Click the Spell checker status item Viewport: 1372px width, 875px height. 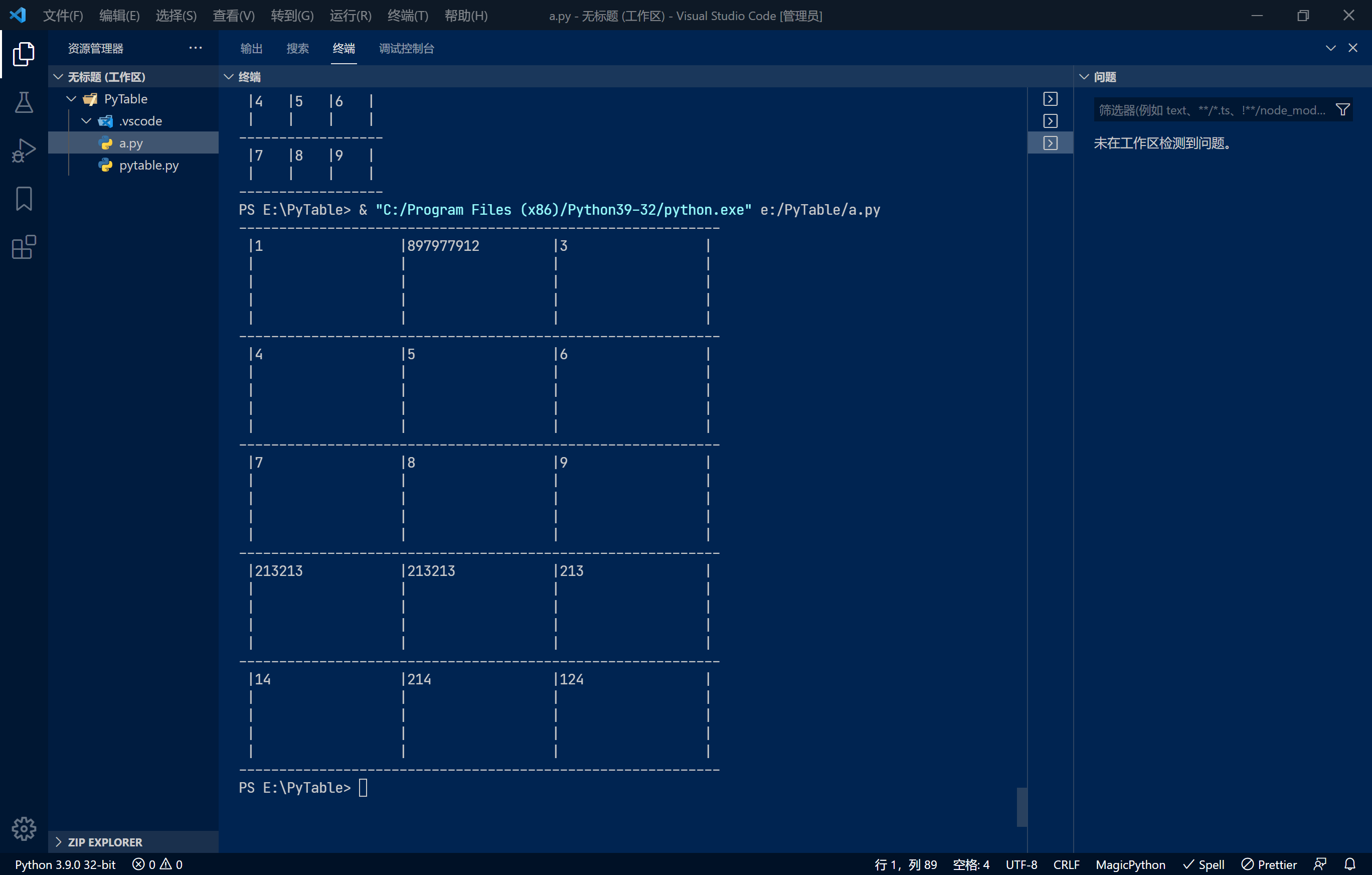(1204, 864)
